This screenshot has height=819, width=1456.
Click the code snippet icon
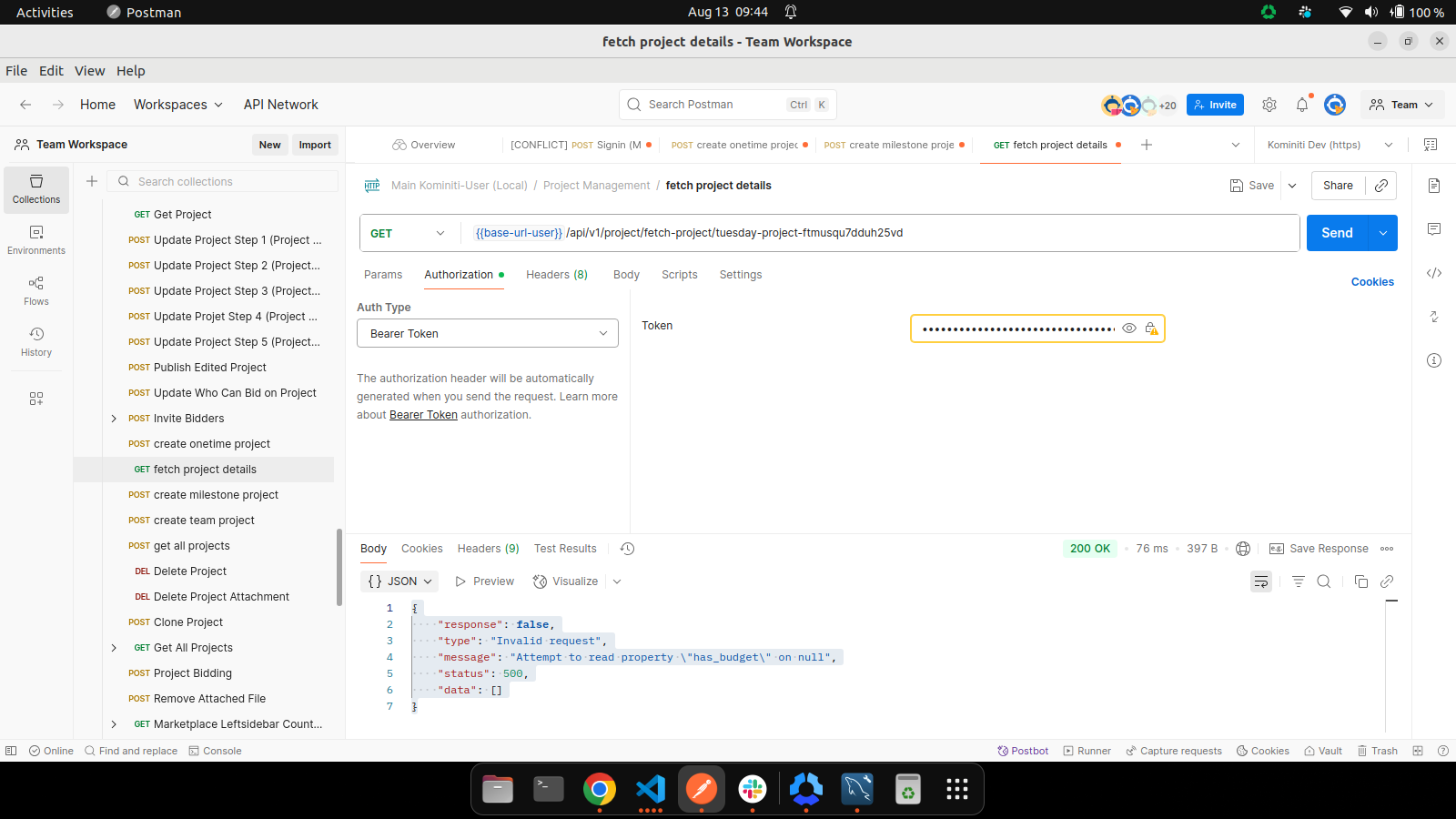[1434, 273]
